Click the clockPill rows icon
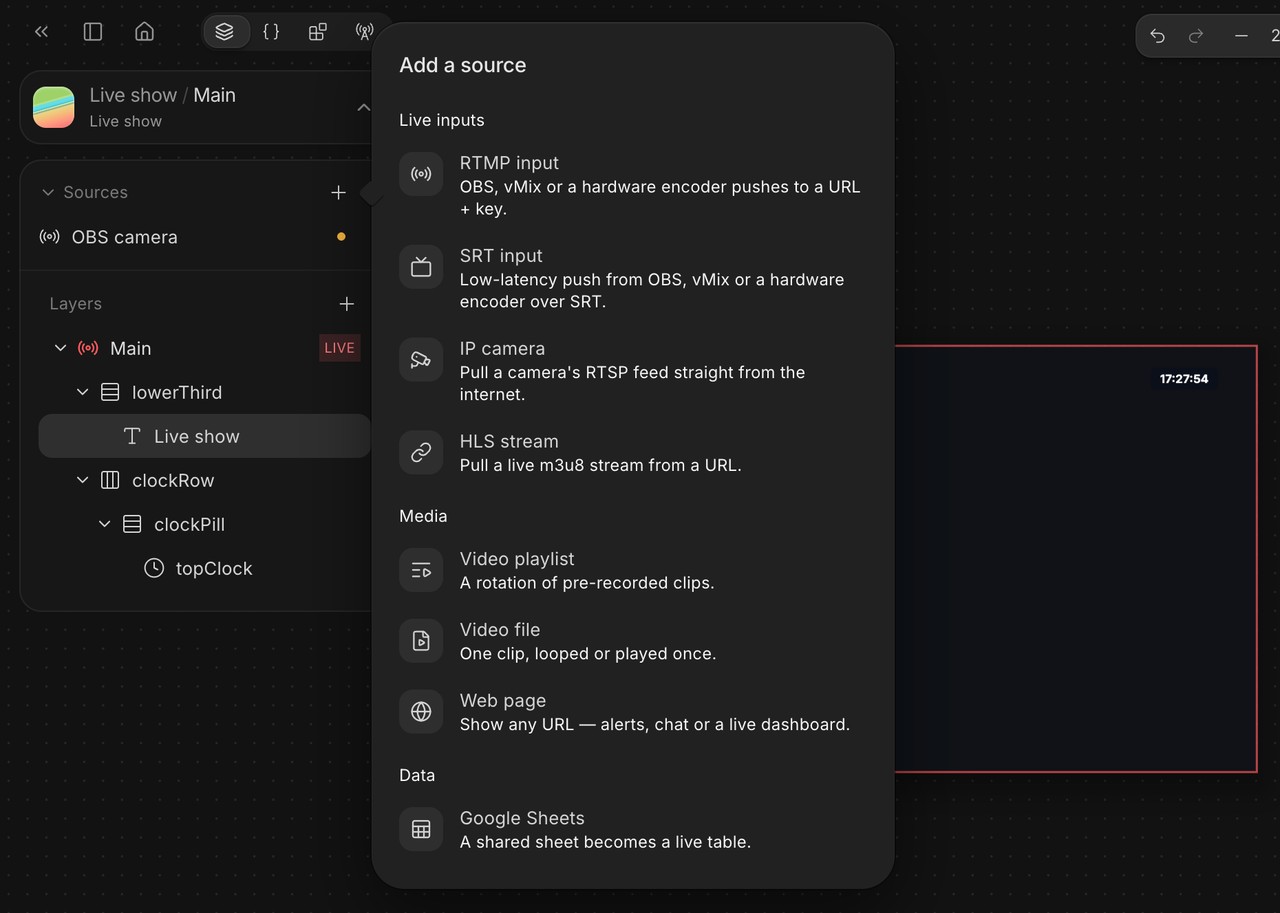This screenshot has width=1280, height=913. [x=132, y=524]
